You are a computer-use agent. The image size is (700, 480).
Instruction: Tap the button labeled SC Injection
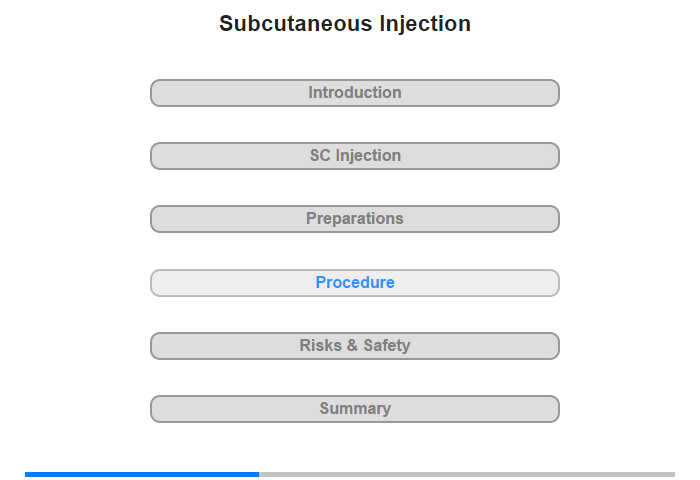pos(355,156)
